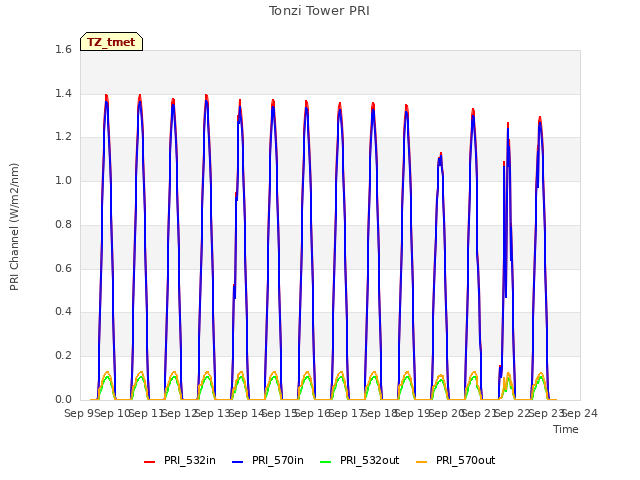Image resolution: width=640 pixels, height=480 pixels.
Task: Click the blue PRI_570in legend swatch
Action: pyautogui.click(x=238, y=462)
